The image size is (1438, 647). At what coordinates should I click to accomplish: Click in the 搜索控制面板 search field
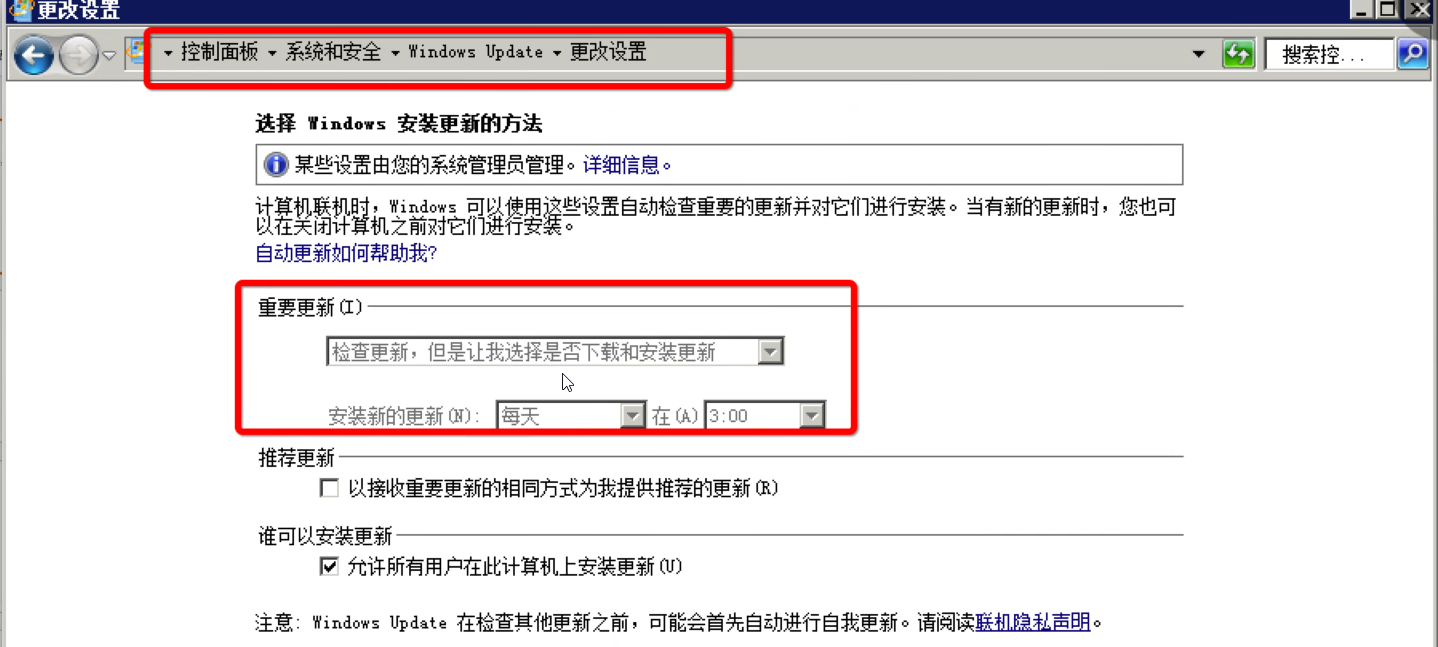pos(1329,54)
